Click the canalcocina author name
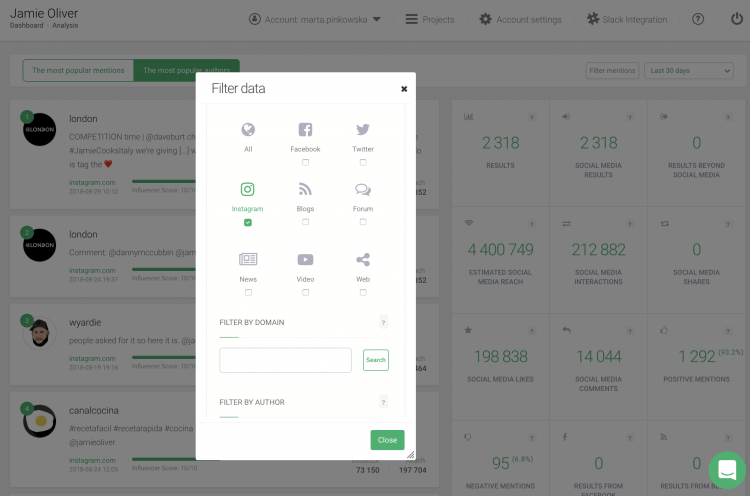 [x=94, y=410]
